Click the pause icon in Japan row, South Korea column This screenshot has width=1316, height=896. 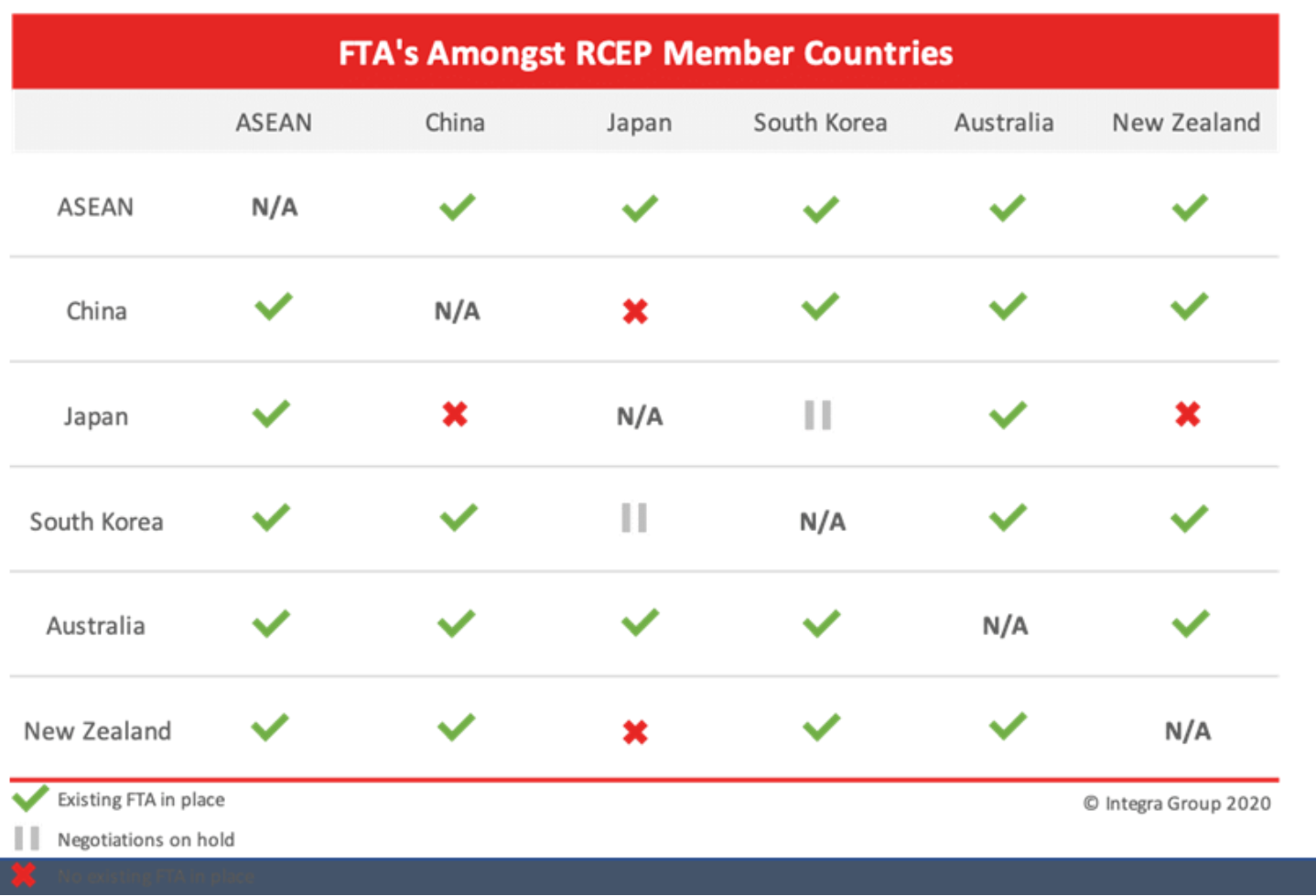817,416
